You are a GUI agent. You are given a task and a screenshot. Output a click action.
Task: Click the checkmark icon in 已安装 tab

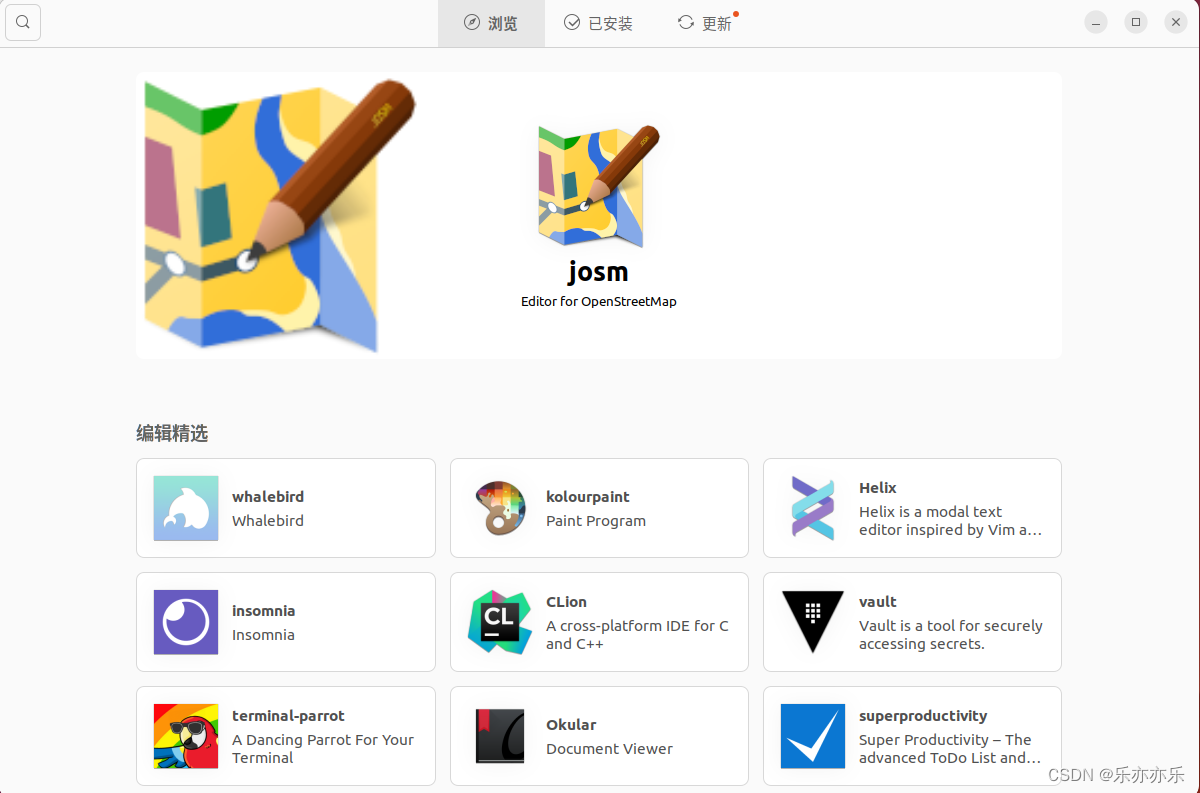tap(572, 22)
